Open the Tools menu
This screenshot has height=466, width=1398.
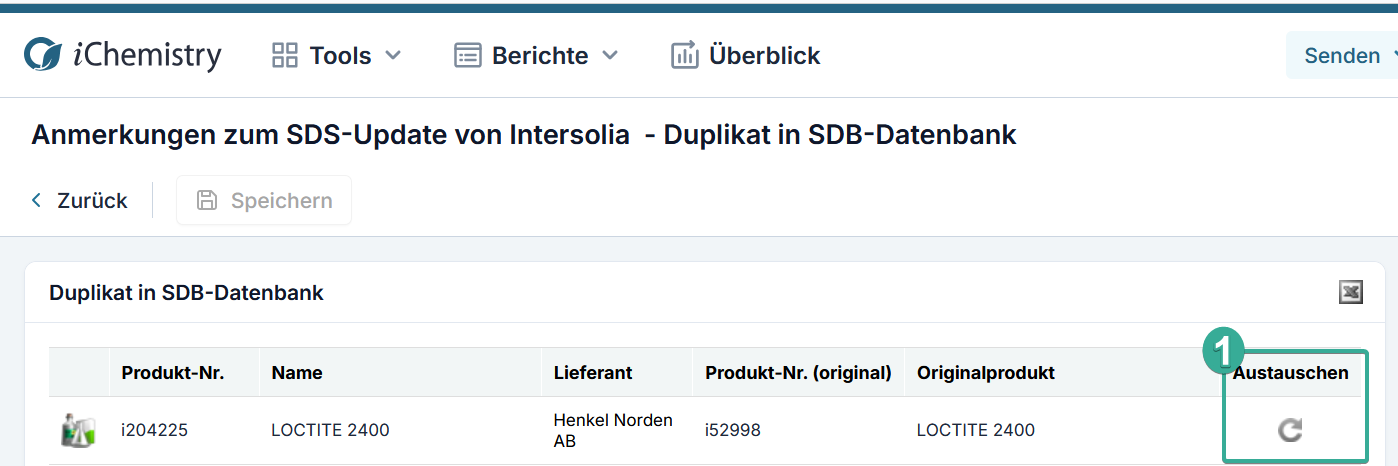pyautogui.click(x=337, y=55)
